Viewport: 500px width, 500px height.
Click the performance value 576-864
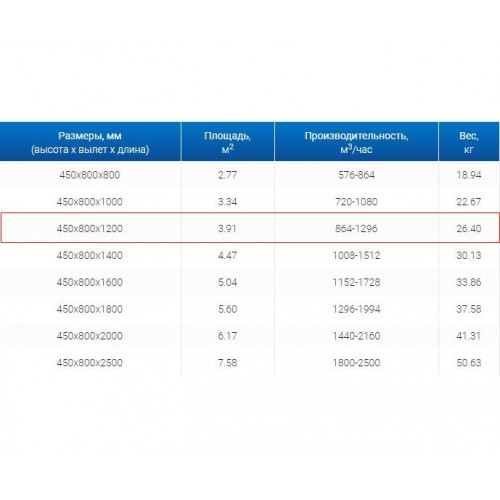pos(356,175)
